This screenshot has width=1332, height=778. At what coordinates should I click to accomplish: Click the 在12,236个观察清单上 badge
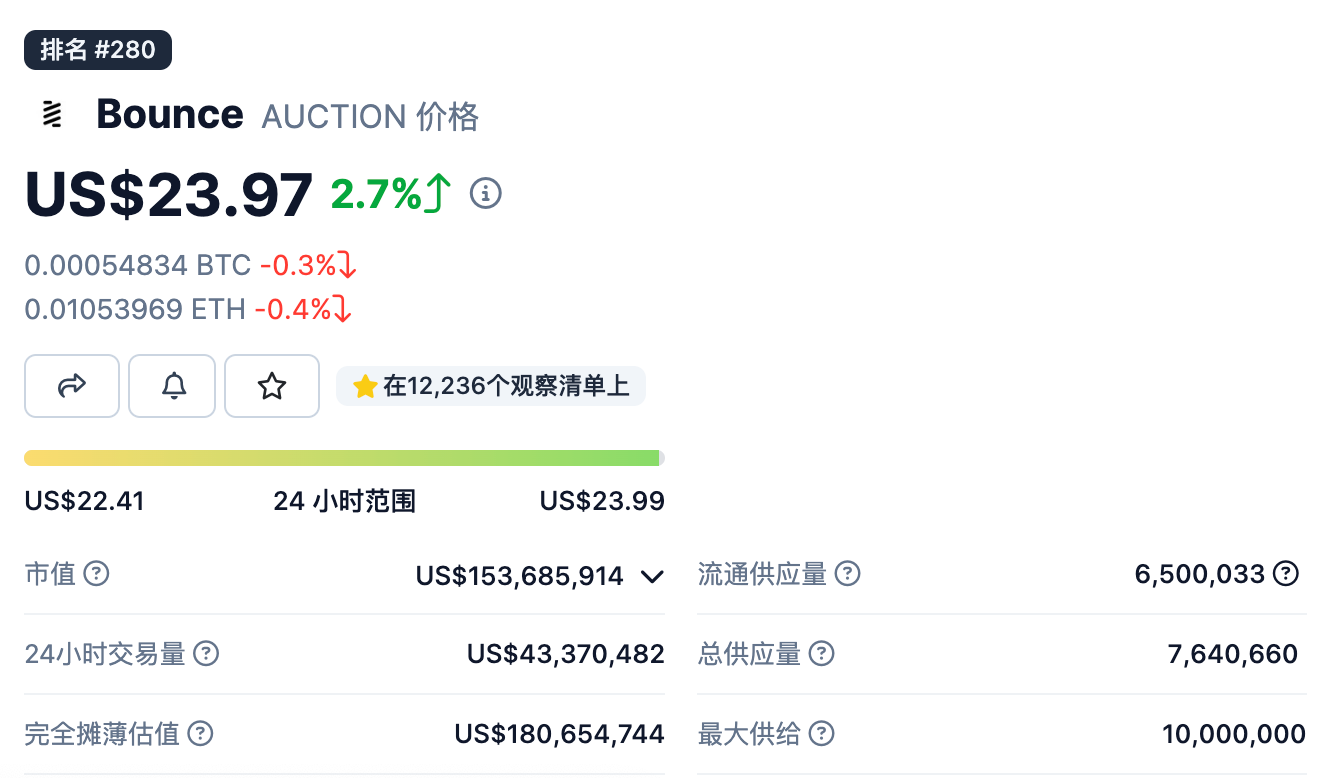tap(490, 386)
